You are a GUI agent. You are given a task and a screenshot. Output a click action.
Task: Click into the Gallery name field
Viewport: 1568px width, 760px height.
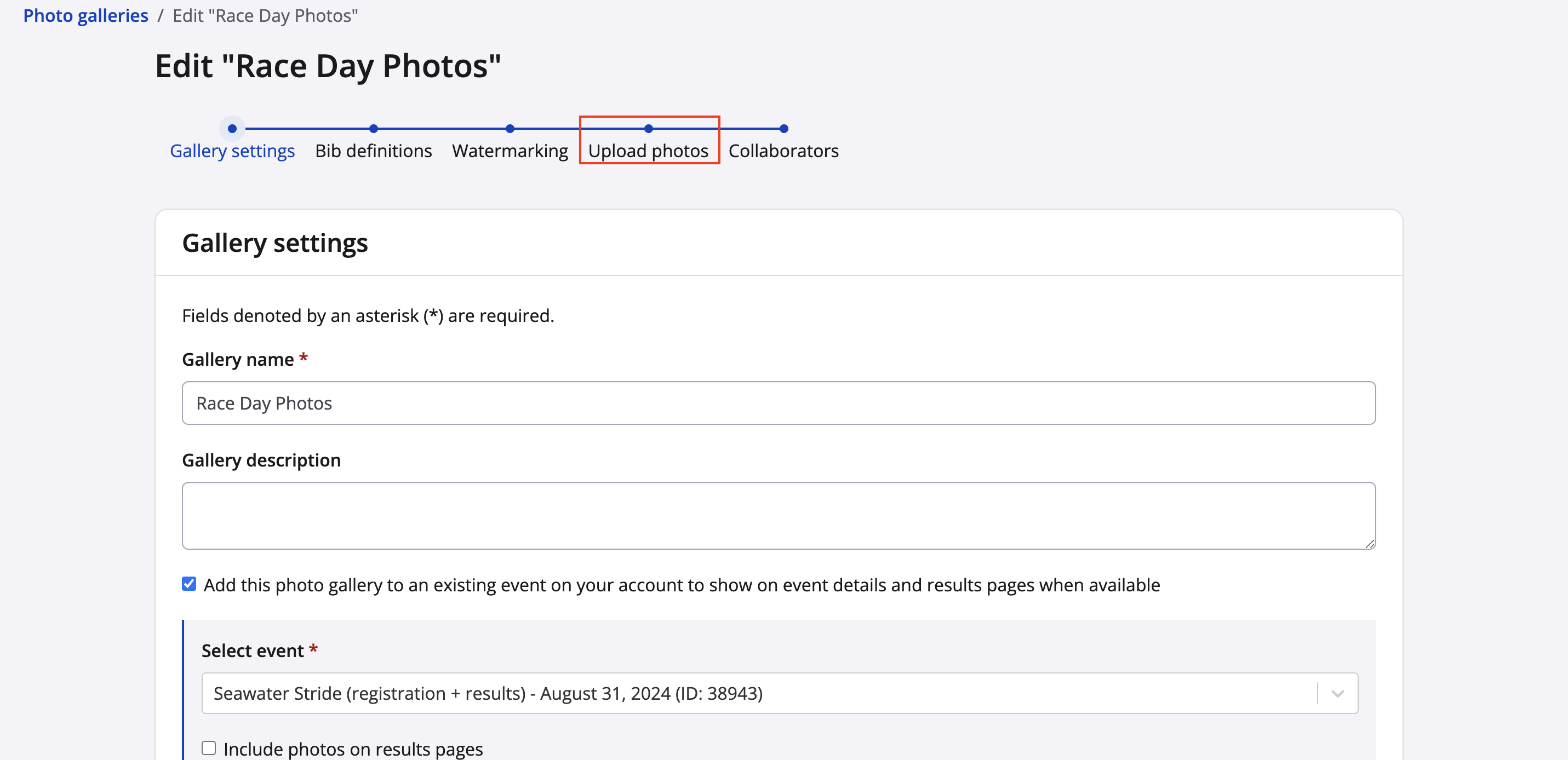(778, 403)
